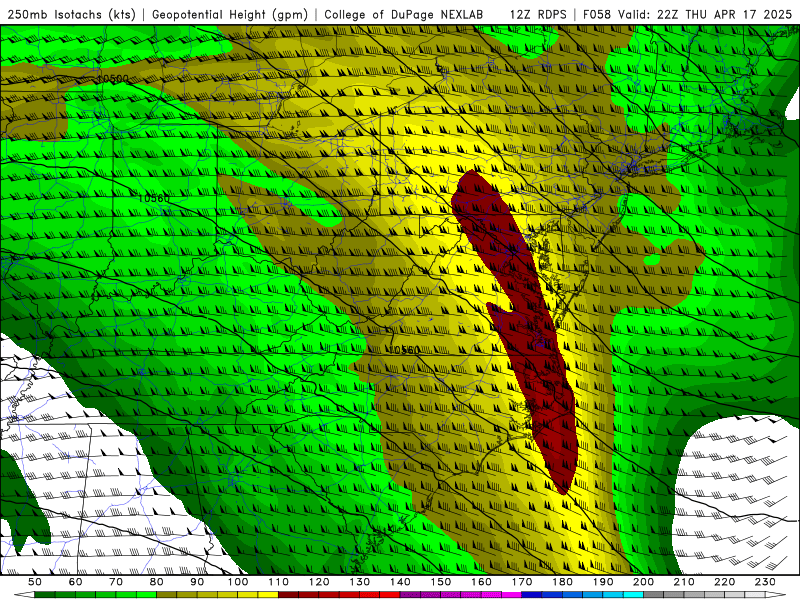
Task: Click the right arrow end of colorbar
Action: pos(776,595)
